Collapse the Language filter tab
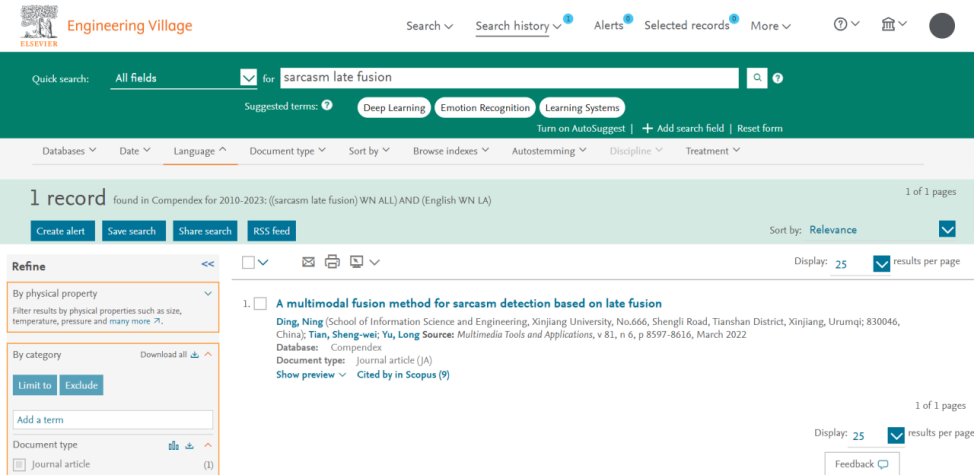The width and height of the screenshot is (974, 475). [x=200, y=151]
